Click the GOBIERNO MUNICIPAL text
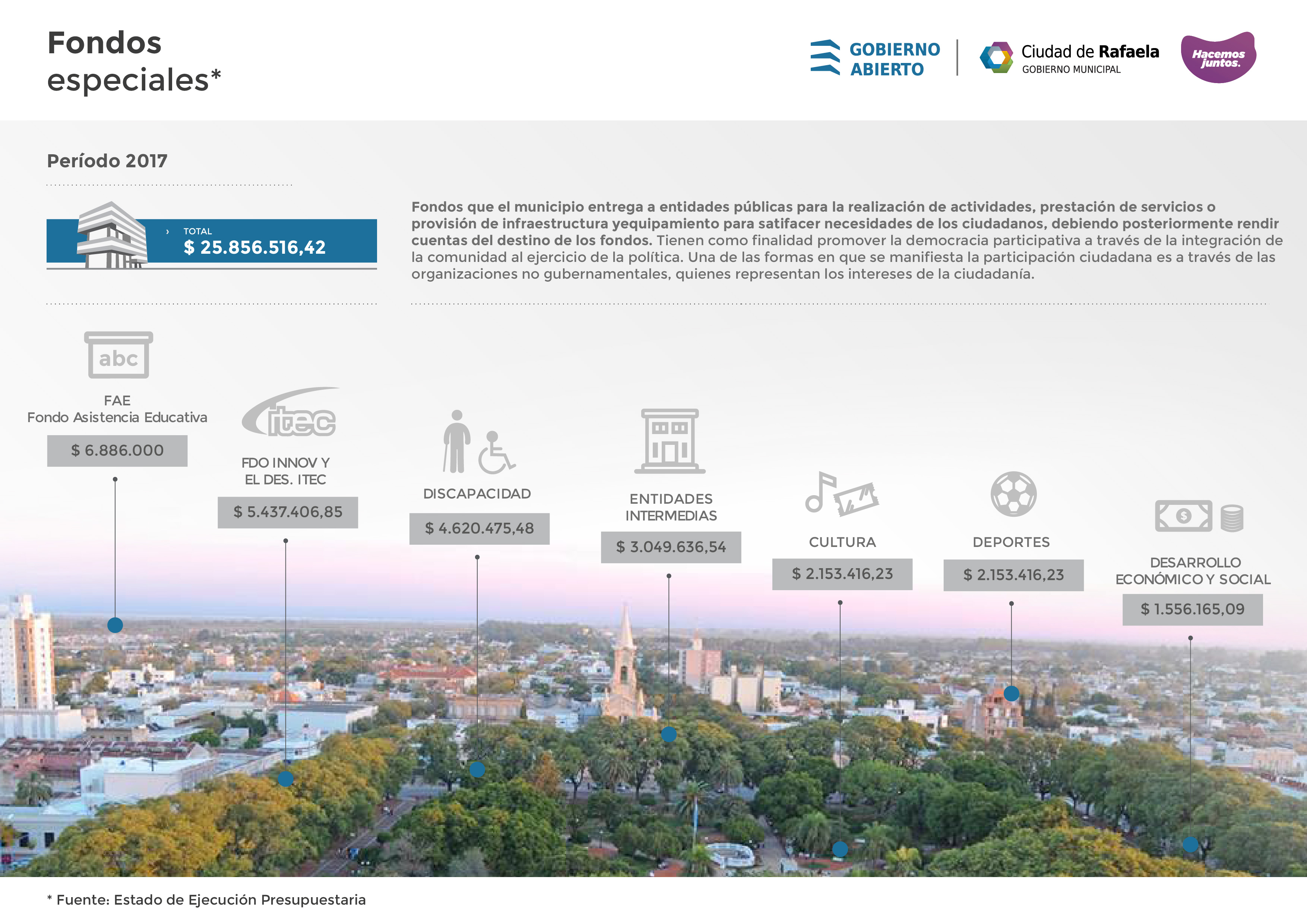 click(x=1071, y=69)
